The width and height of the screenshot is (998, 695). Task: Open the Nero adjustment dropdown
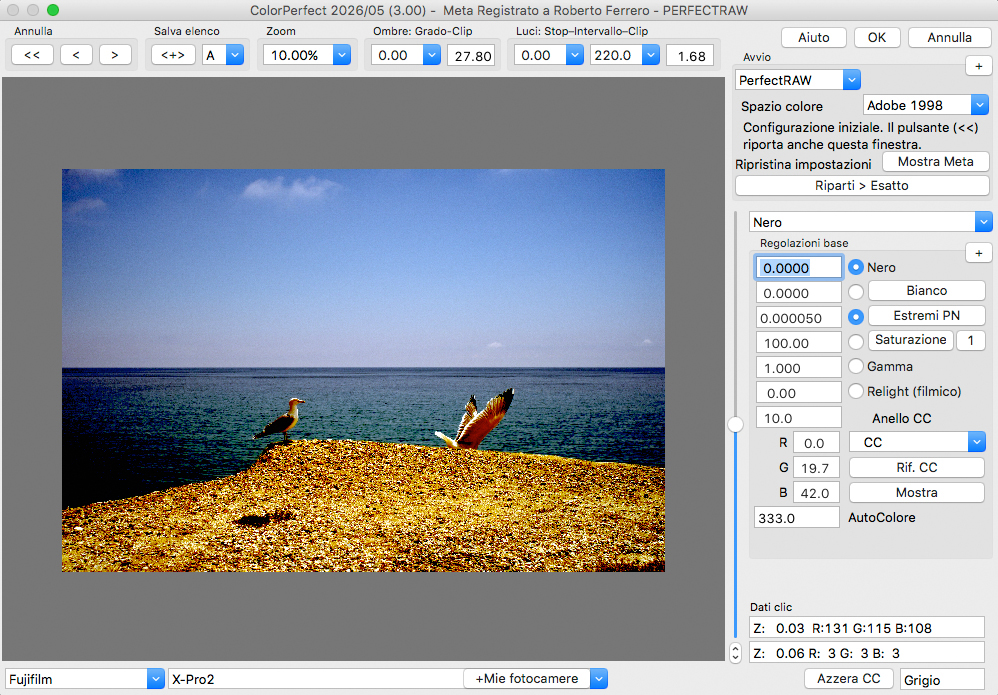(983, 222)
